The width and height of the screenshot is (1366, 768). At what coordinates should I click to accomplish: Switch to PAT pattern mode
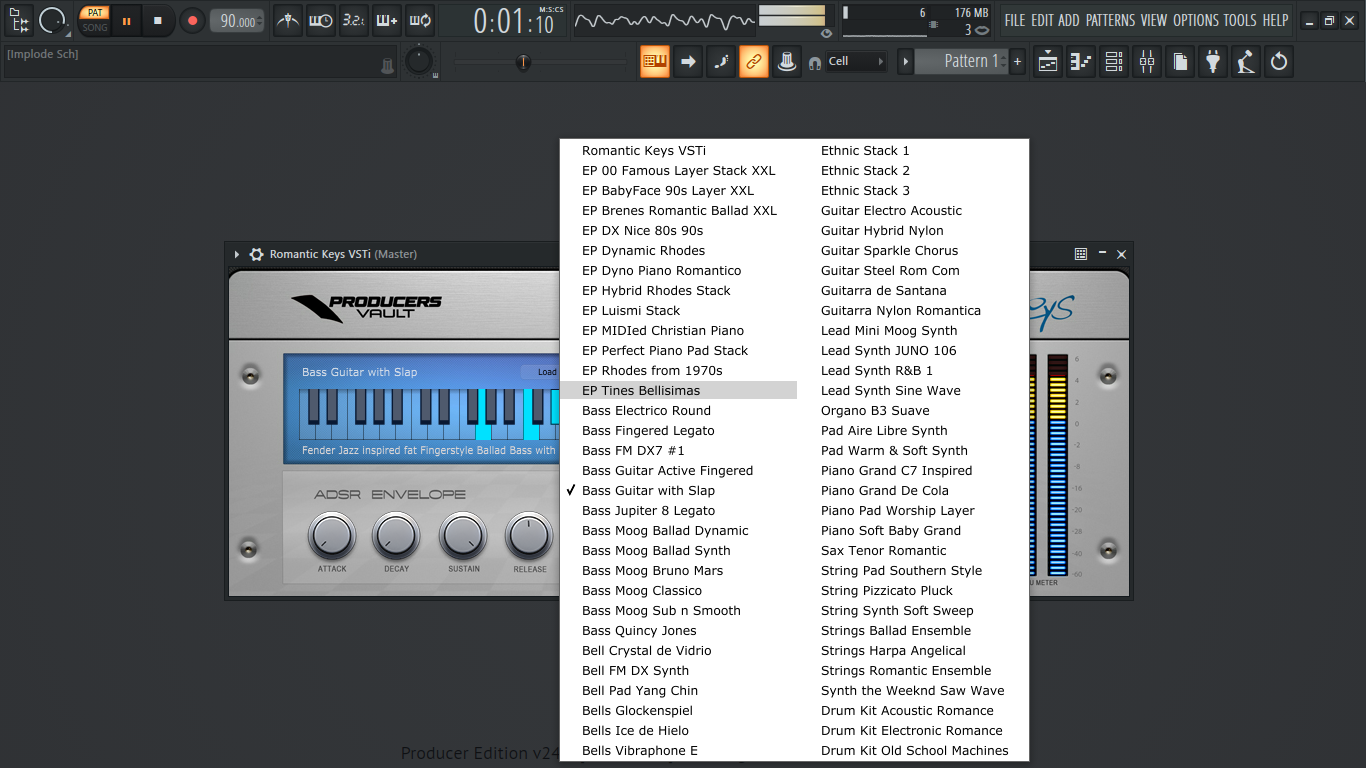pyautogui.click(x=95, y=13)
